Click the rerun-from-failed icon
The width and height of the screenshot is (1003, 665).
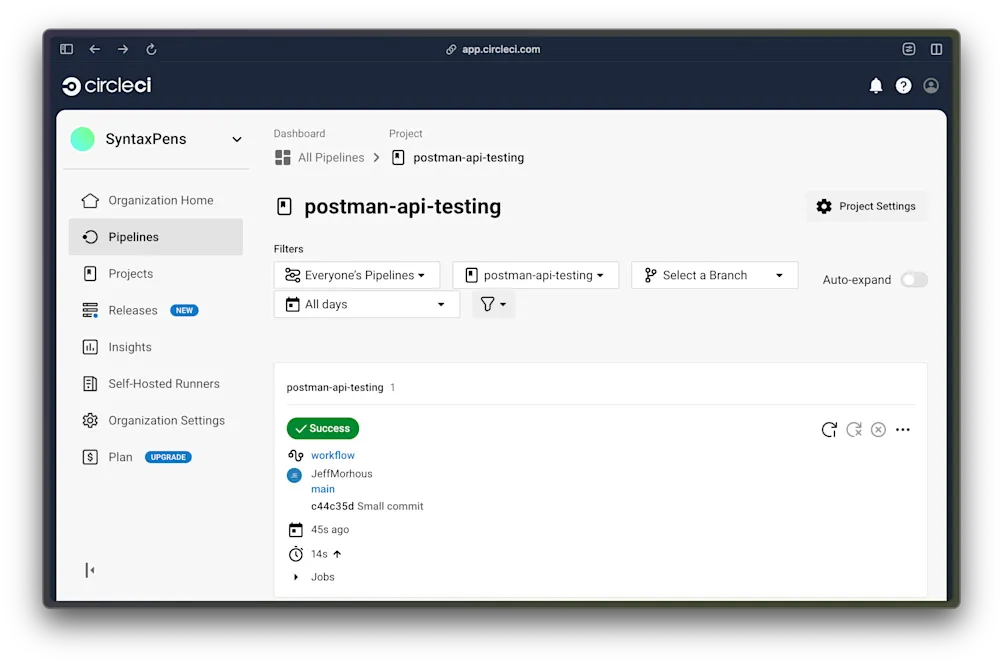pyautogui.click(x=854, y=429)
